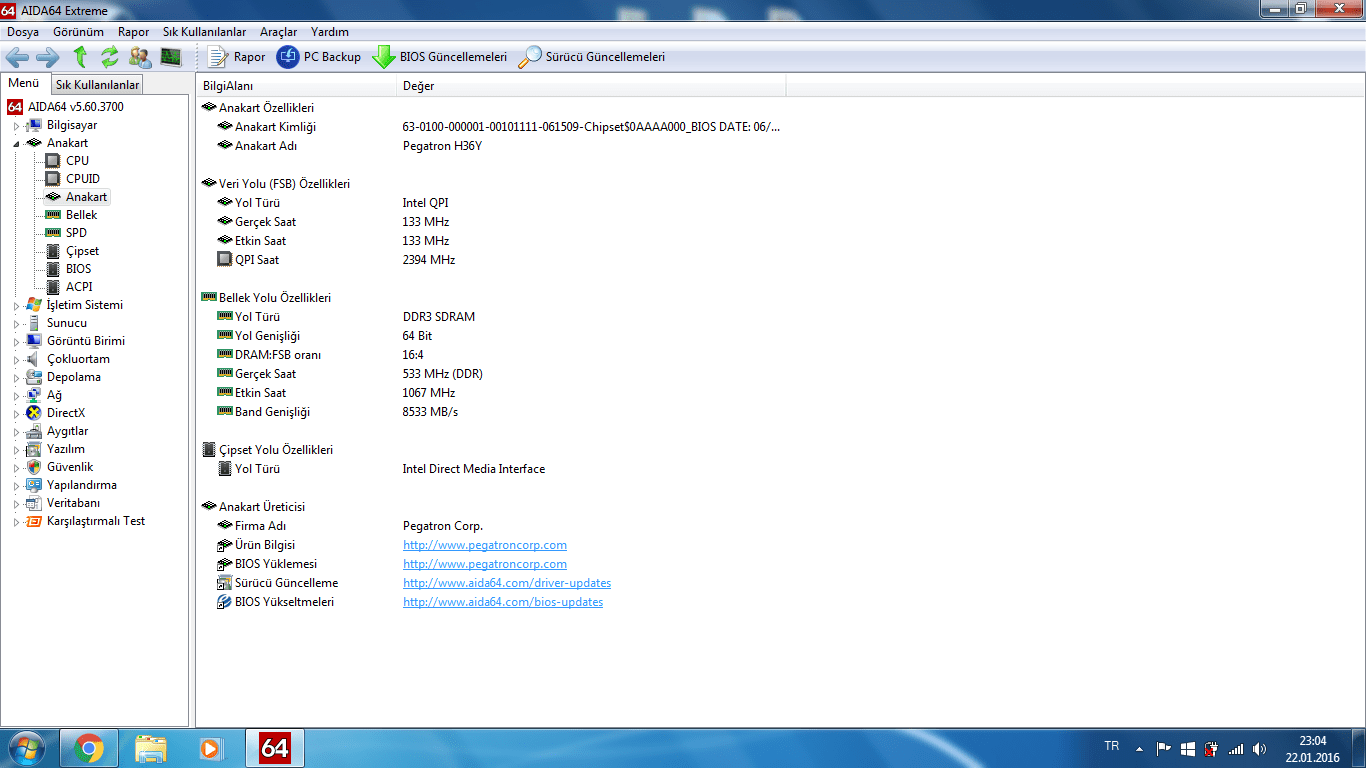1366x768 pixels.
Task: Collapse the Anakart tree category
Action: click(16, 143)
